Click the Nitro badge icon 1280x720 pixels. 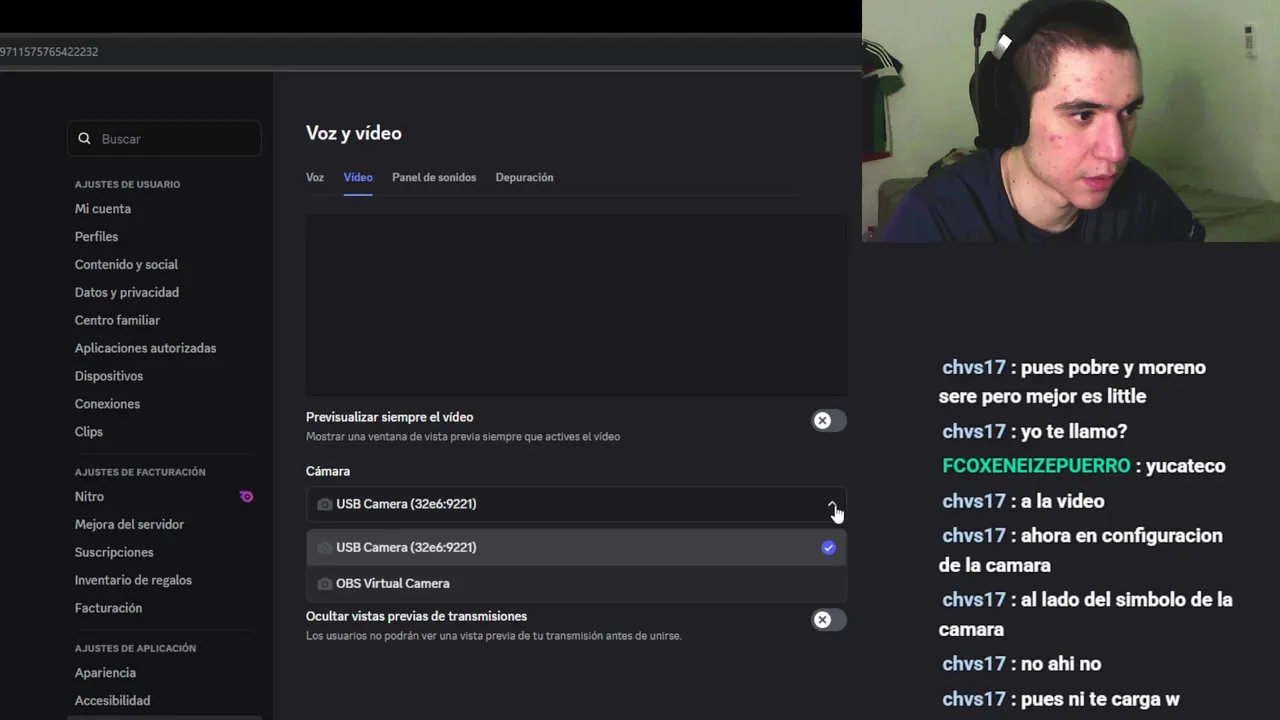tap(246, 496)
